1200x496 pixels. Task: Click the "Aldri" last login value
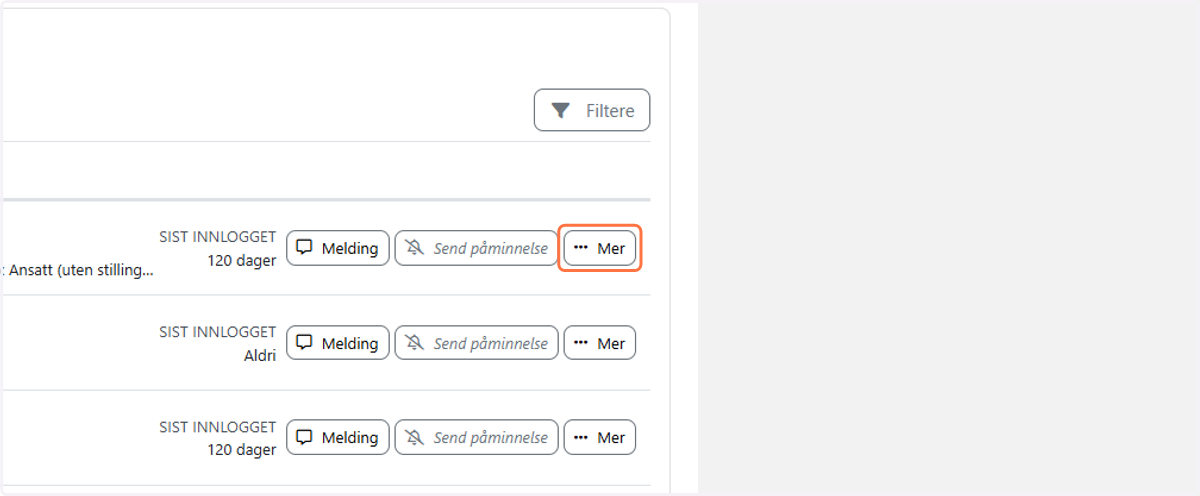pos(260,355)
